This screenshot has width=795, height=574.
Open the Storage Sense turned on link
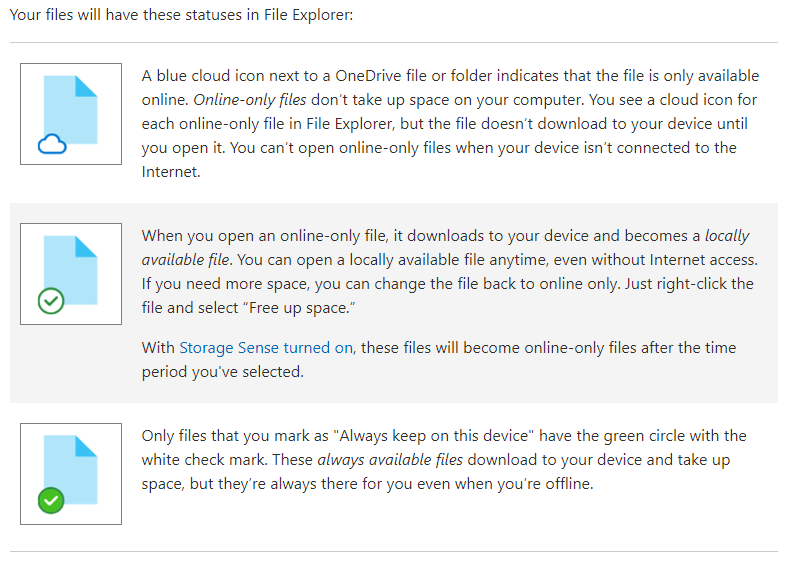[x=266, y=348]
